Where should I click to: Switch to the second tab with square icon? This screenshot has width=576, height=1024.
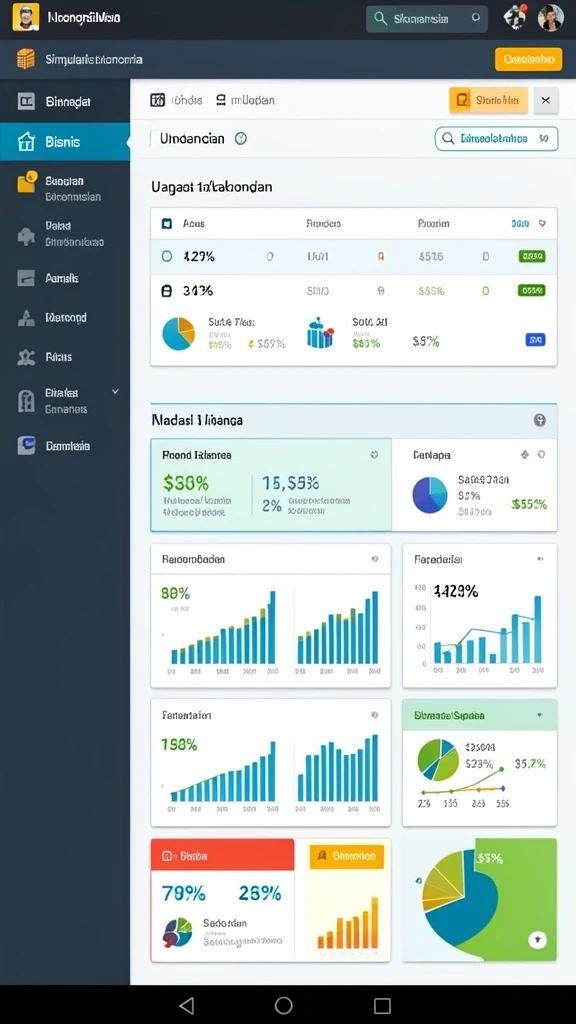(x=245, y=100)
